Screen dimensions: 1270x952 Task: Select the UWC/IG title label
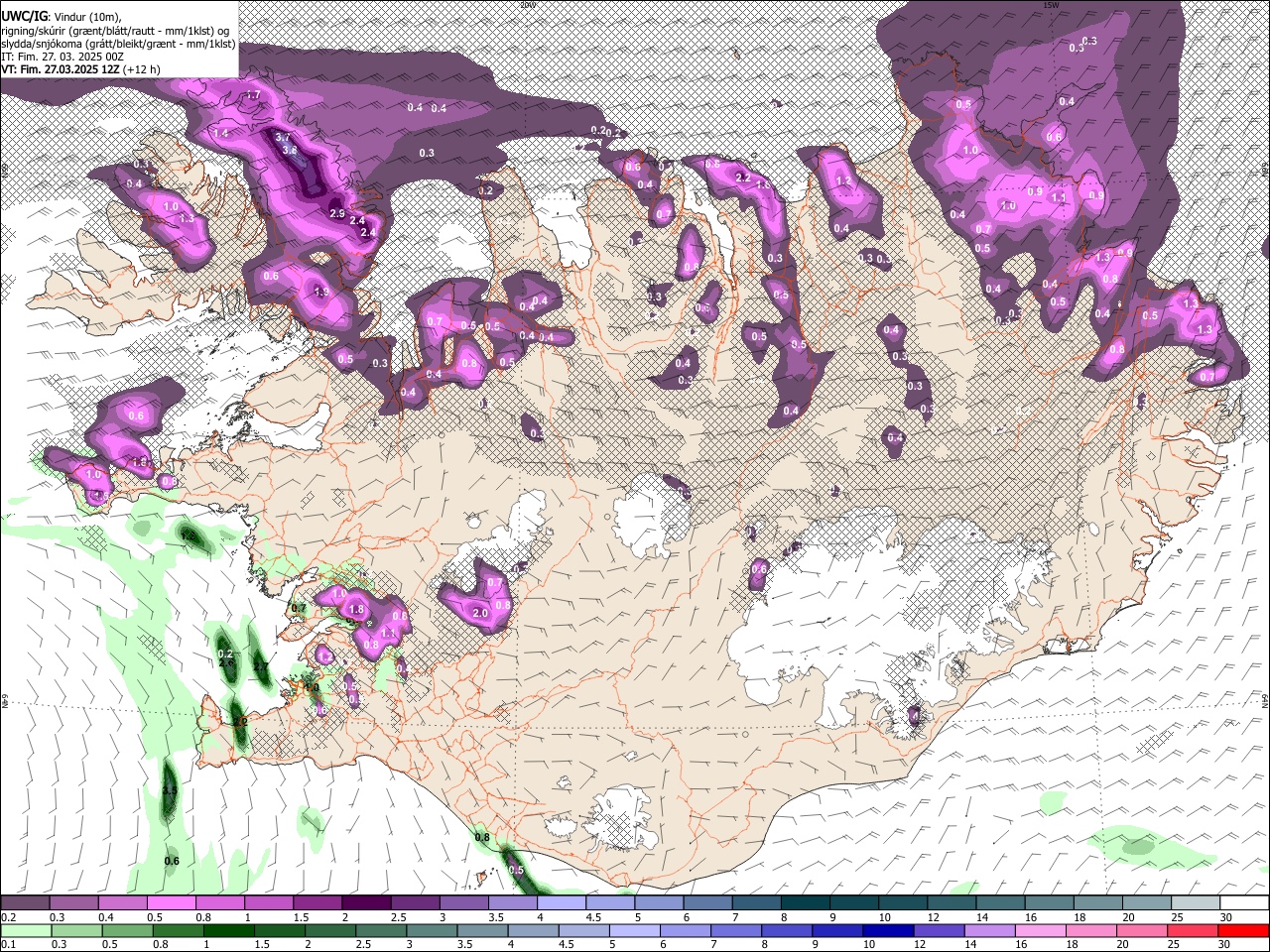pyautogui.click(x=24, y=16)
